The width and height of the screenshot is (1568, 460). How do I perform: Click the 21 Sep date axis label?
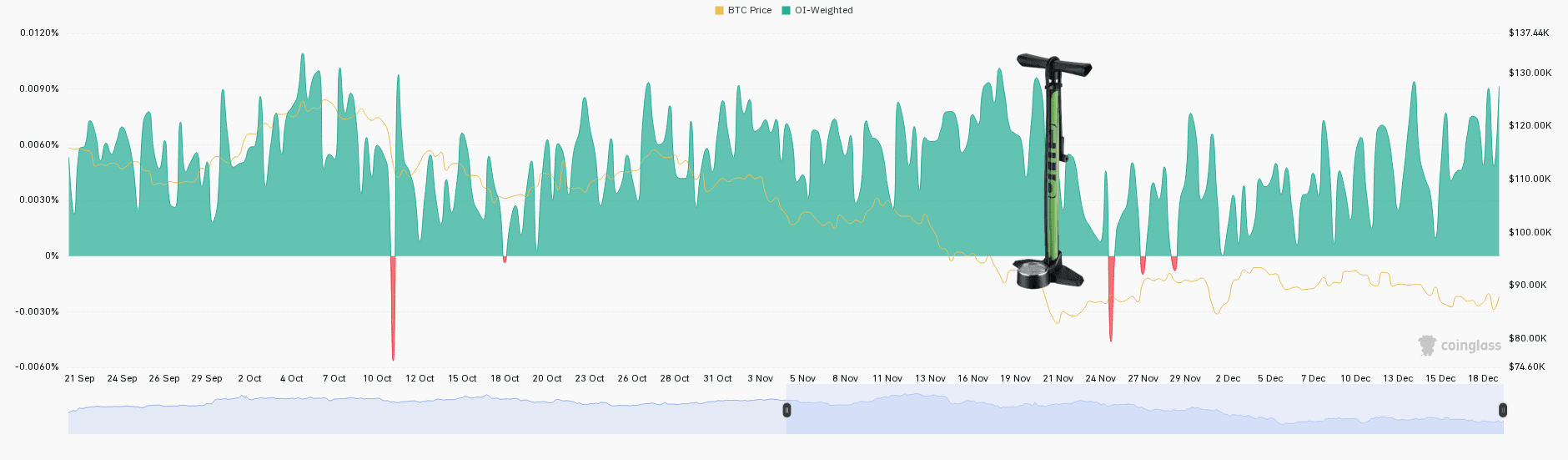coord(80,378)
